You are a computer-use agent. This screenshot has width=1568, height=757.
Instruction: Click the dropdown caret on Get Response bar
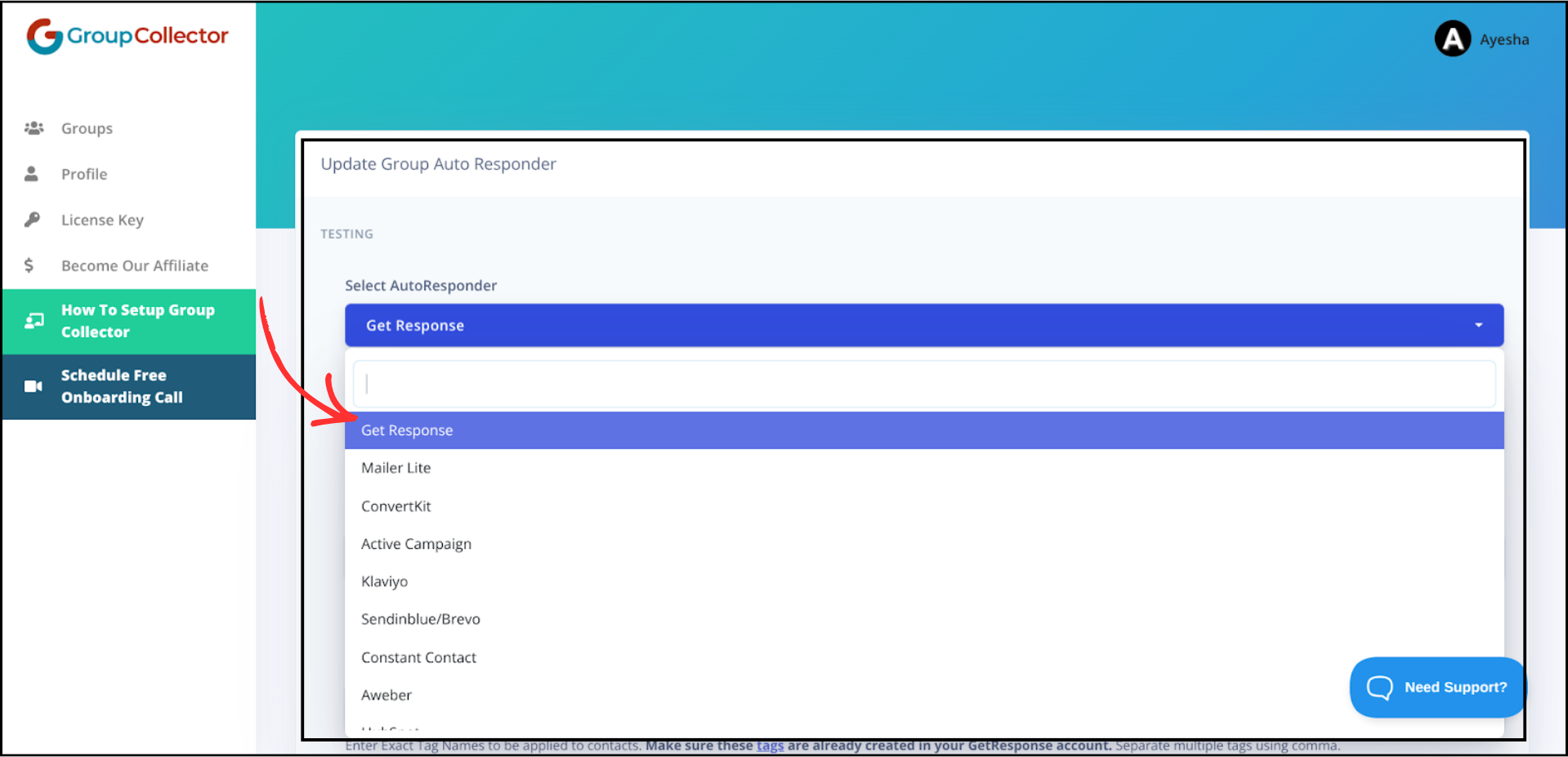pos(1477,324)
